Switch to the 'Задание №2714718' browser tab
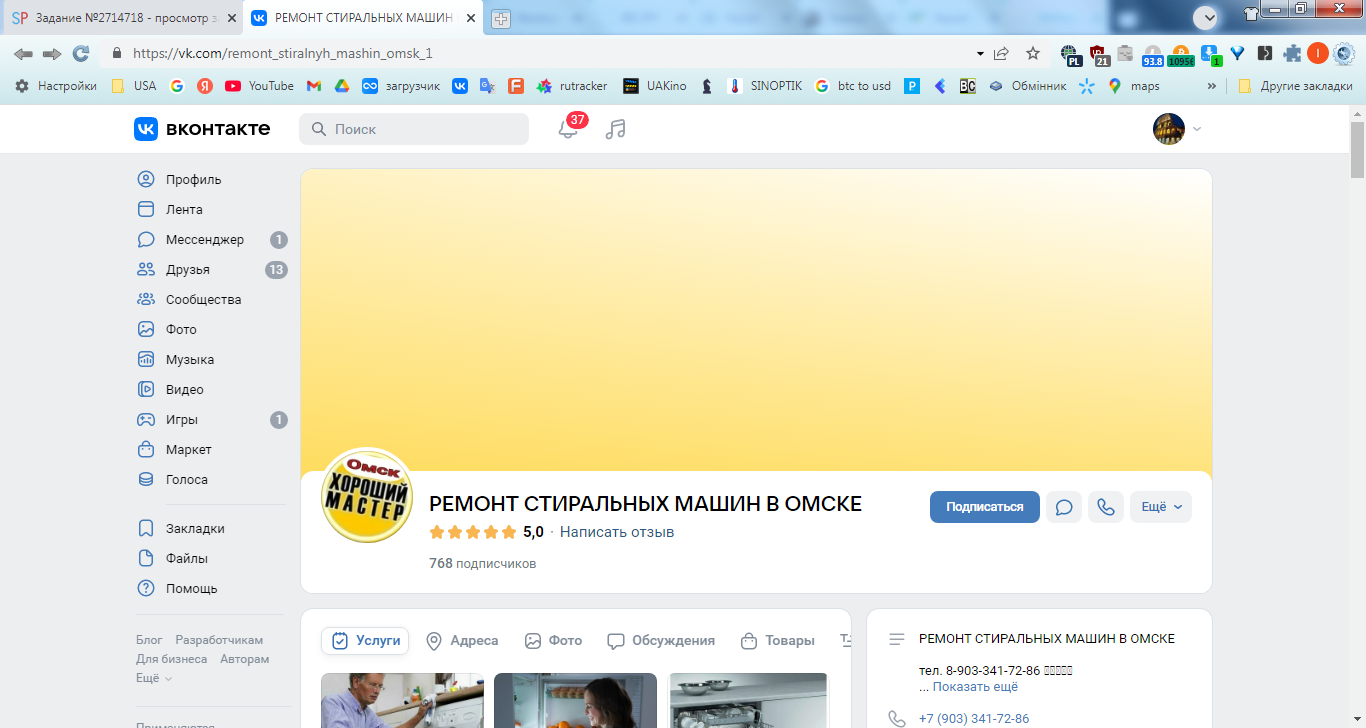Screen dimensions: 1366x728 click(x=123, y=18)
